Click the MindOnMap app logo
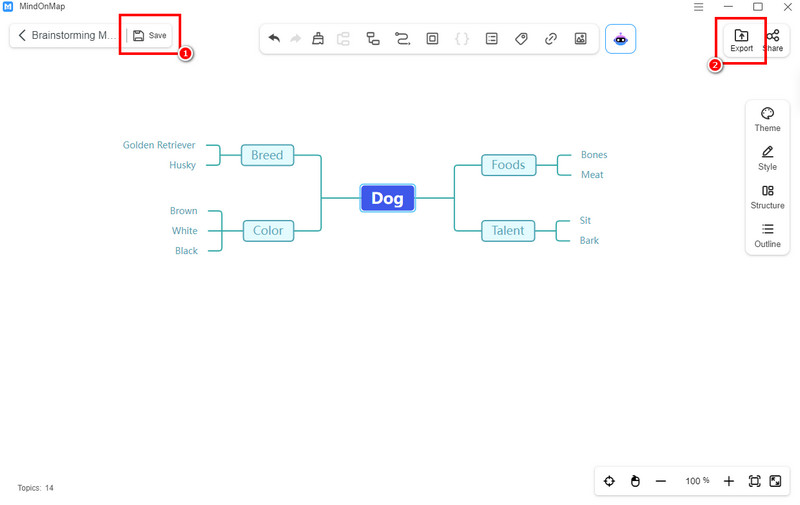 click(8, 7)
